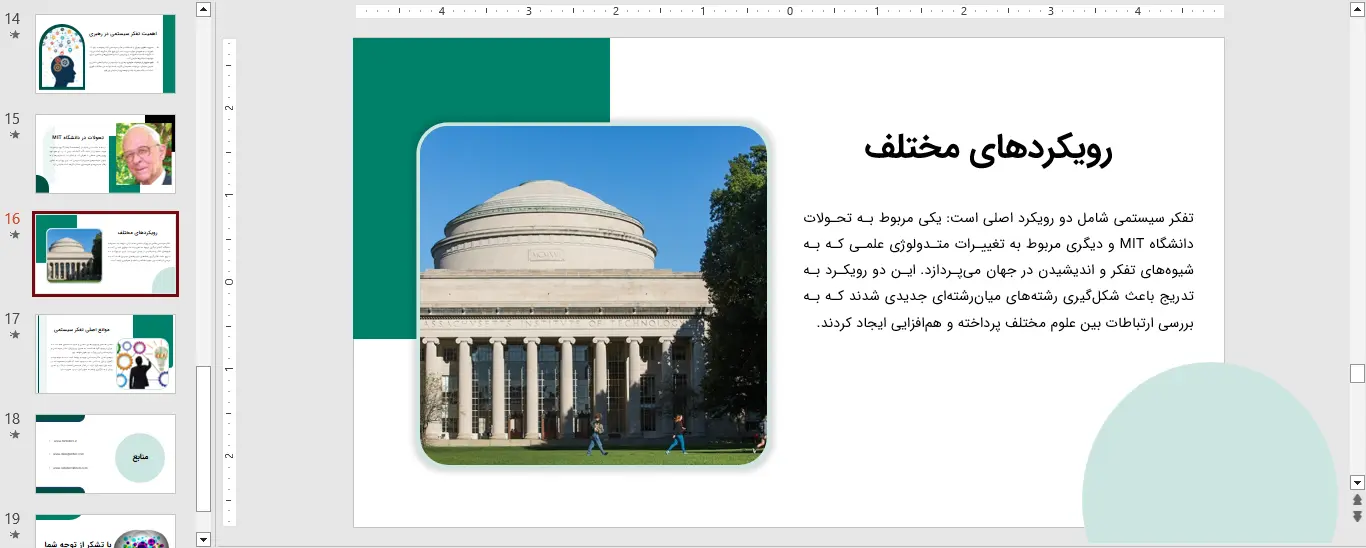The height and width of the screenshot is (548, 1366).
Task: Click the animation star icon under slide 19
Action: click(x=14, y=534)
